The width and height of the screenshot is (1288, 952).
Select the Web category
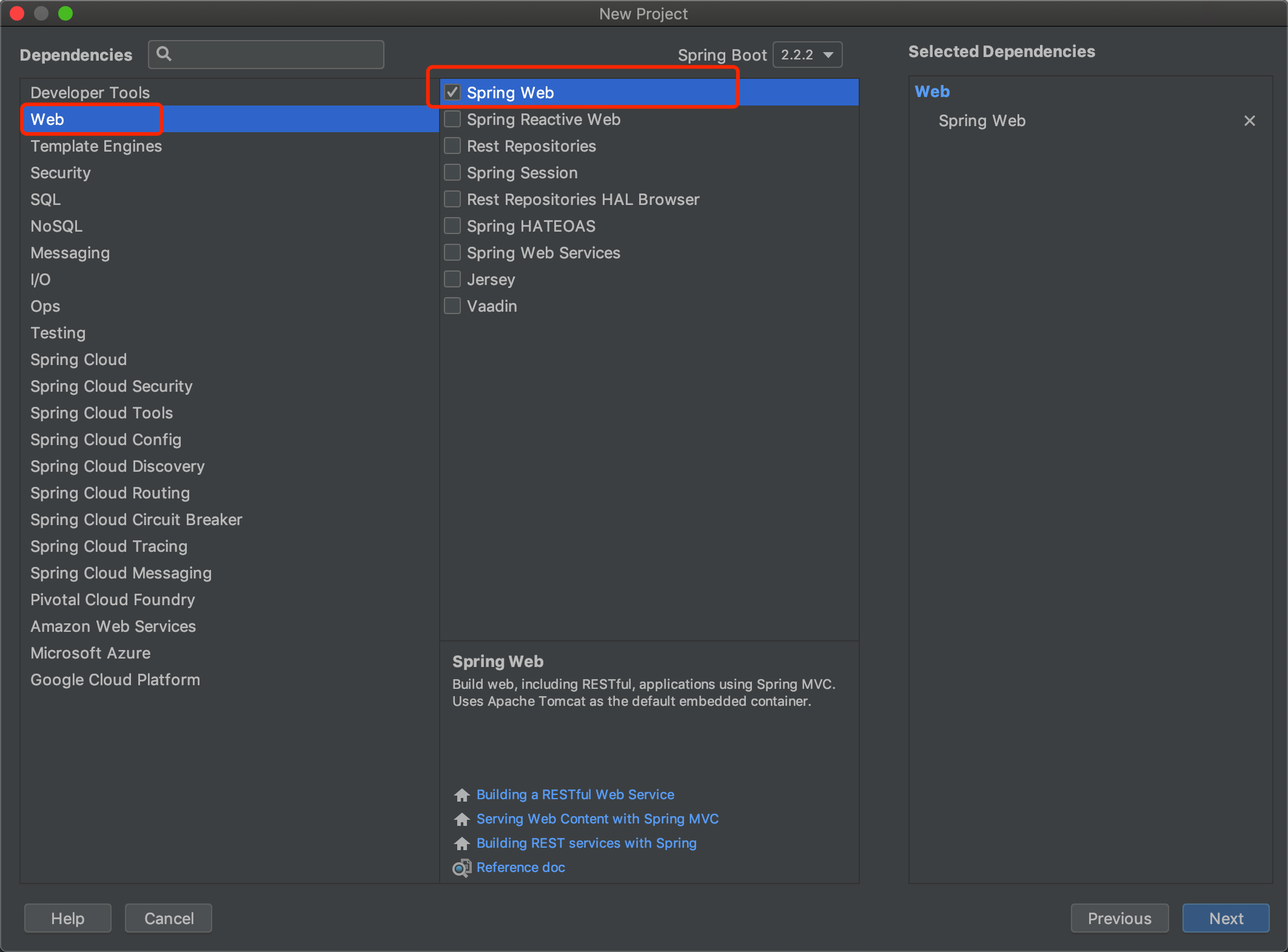tap(229, 119)
